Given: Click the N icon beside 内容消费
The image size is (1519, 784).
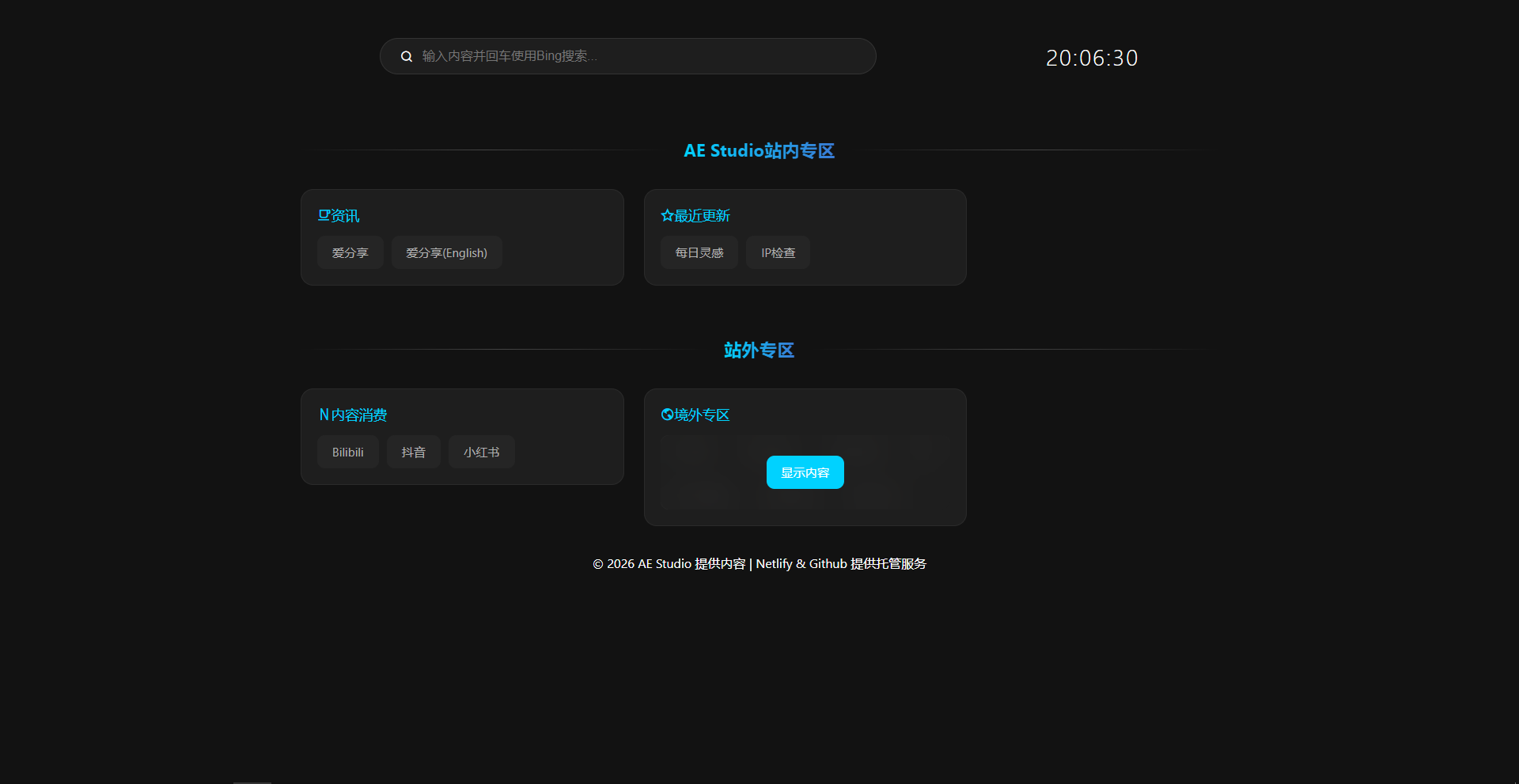Looking at the screenshot, I should (324, 415).
